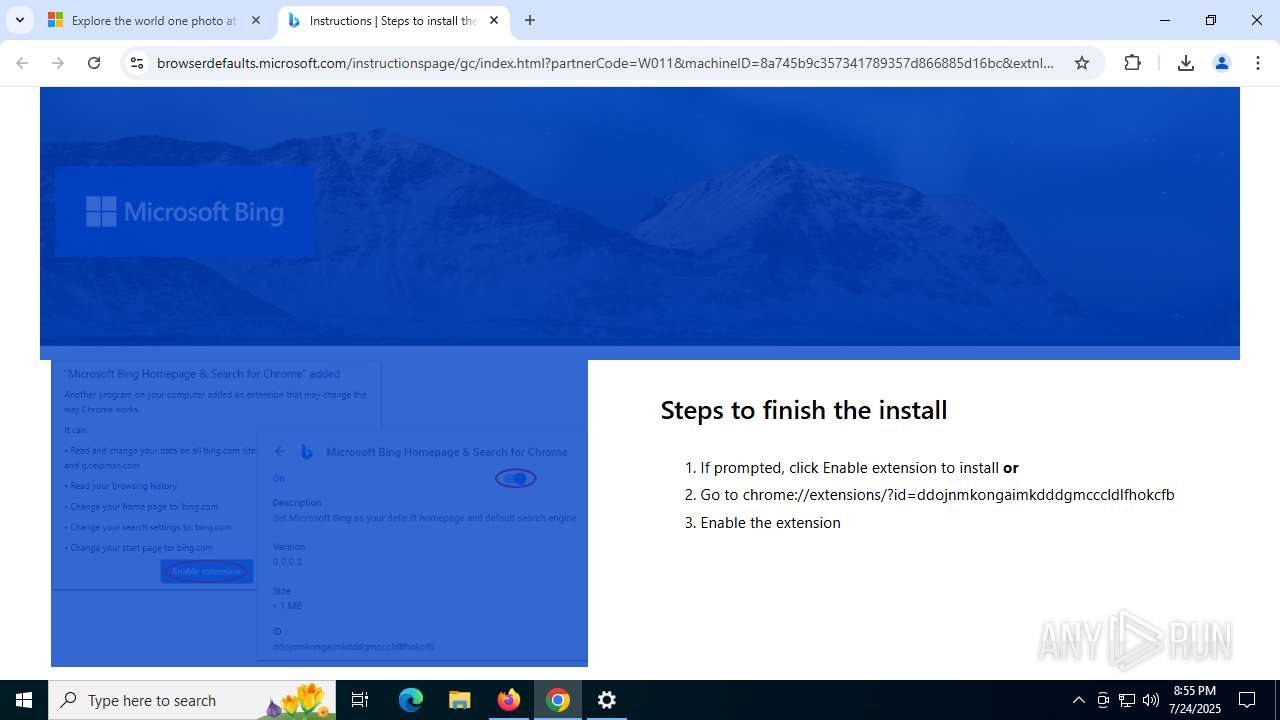Image resolution: width=1280 pixels, height=720 pixels.
Task: Click the Microsoft Bing logo banner
Action: 185,212
